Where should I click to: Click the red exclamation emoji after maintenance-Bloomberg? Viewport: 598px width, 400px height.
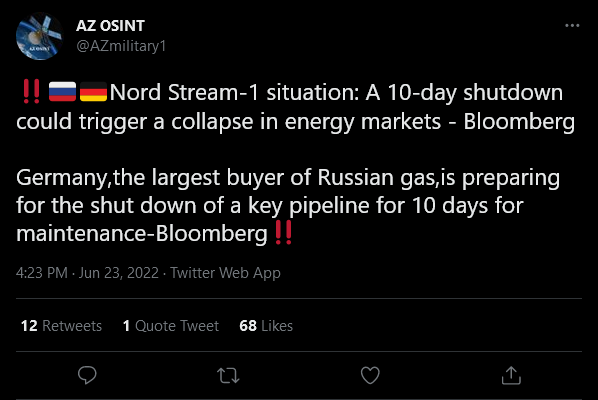click(x=283, y=232)
